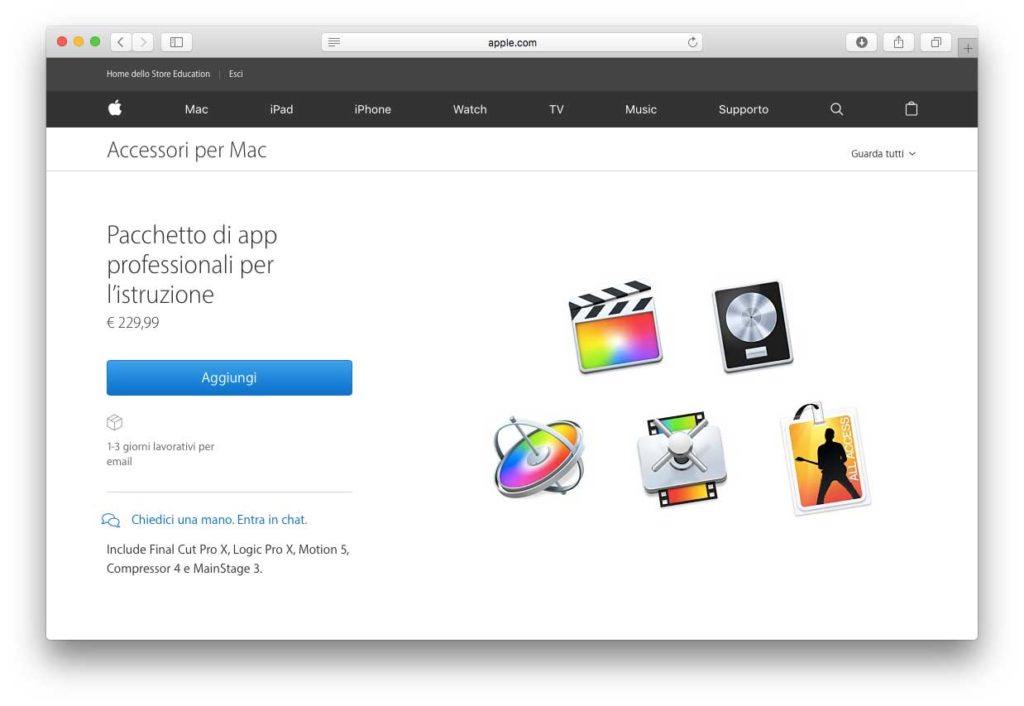Click the Safari share icon
The width and height of the screenshot is (1024, 706).
(898, 42)
